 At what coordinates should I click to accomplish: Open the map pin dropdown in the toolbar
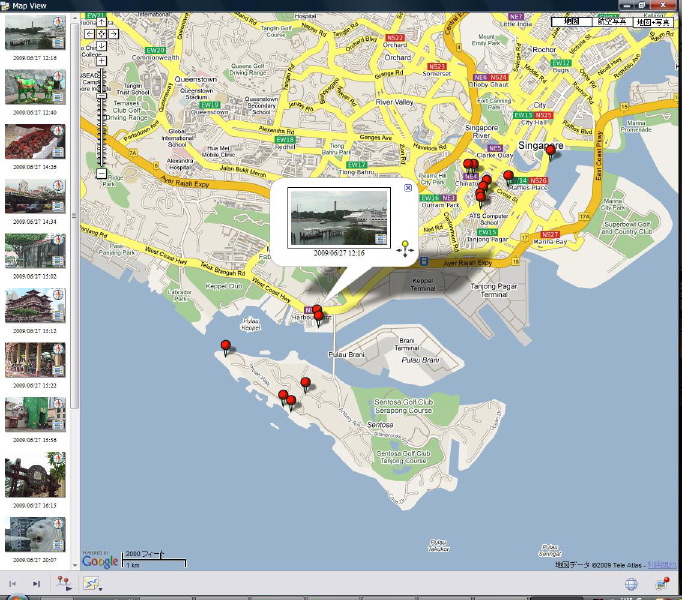click(x=65, y=584)
